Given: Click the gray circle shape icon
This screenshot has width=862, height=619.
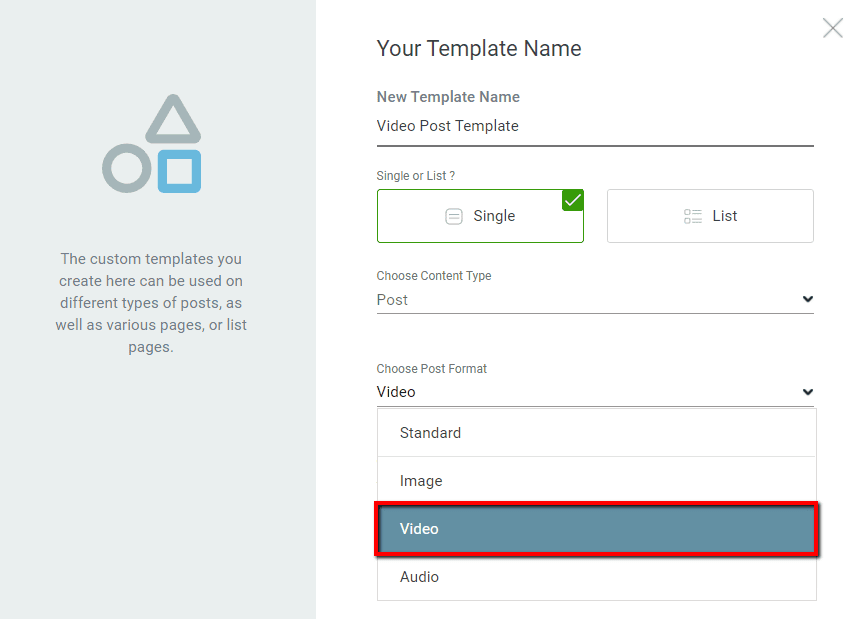Looking at the screenshot, I should tap(127, 168).
